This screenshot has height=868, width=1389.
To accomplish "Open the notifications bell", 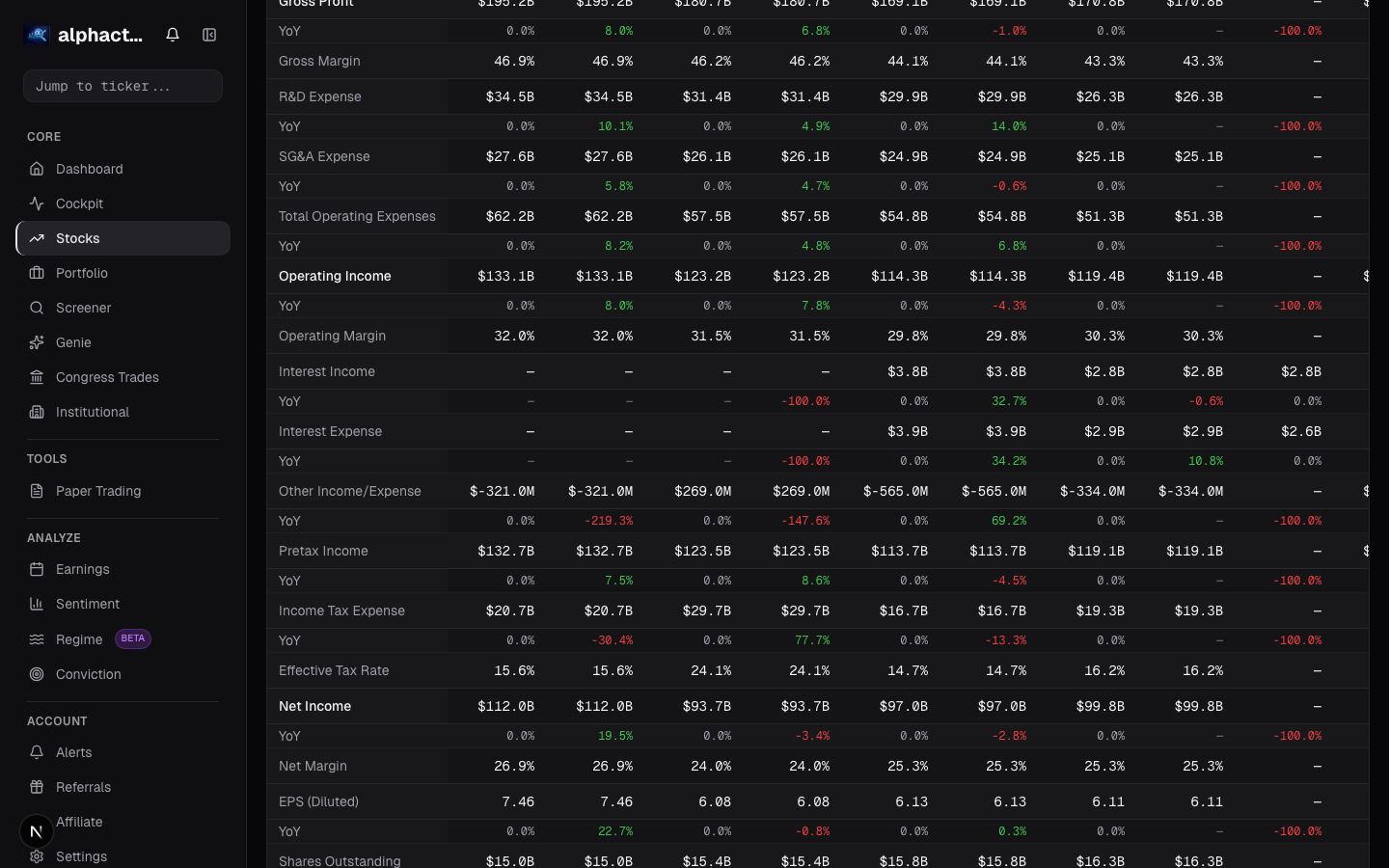I will [x=172, y=34].
